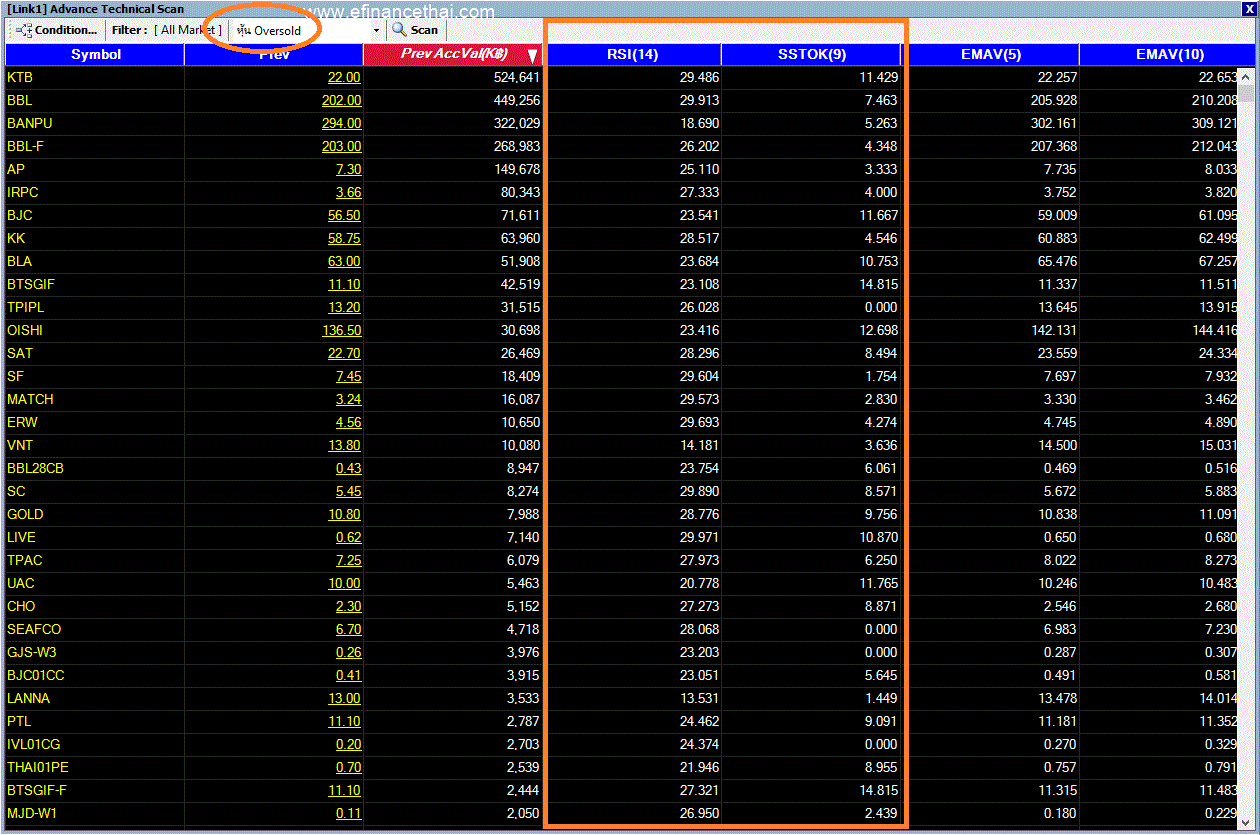This screenshot has height=835, width=1260.
Task: Click SSTOK value 12.698 for OISHI
Action: coord(878,330)
